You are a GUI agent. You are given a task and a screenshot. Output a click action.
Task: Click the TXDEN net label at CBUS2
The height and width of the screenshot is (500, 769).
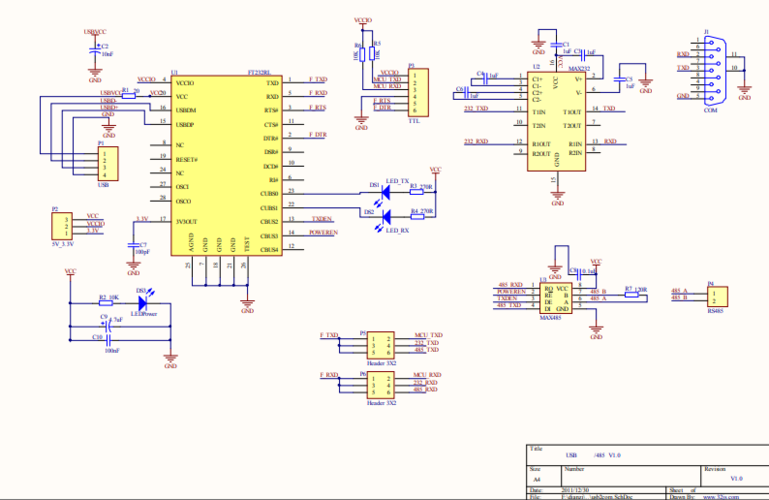(322, 218)
